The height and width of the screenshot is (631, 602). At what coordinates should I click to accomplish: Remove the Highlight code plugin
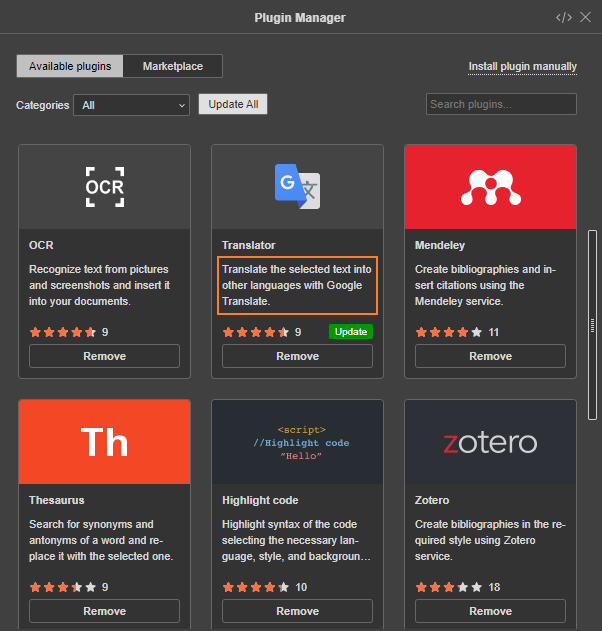point(297,611)
